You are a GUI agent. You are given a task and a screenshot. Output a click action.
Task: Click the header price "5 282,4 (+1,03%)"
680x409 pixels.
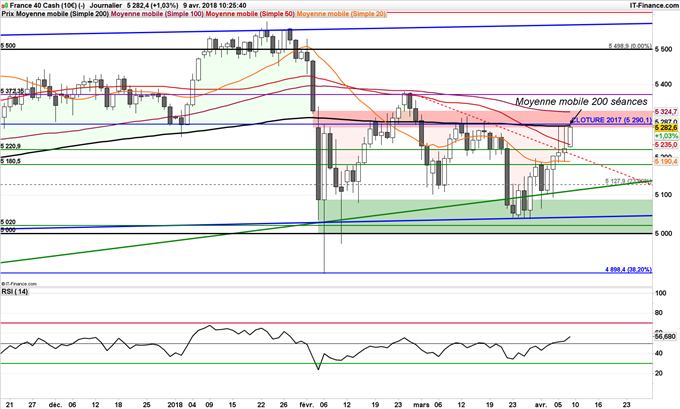(x=153, y=6)
